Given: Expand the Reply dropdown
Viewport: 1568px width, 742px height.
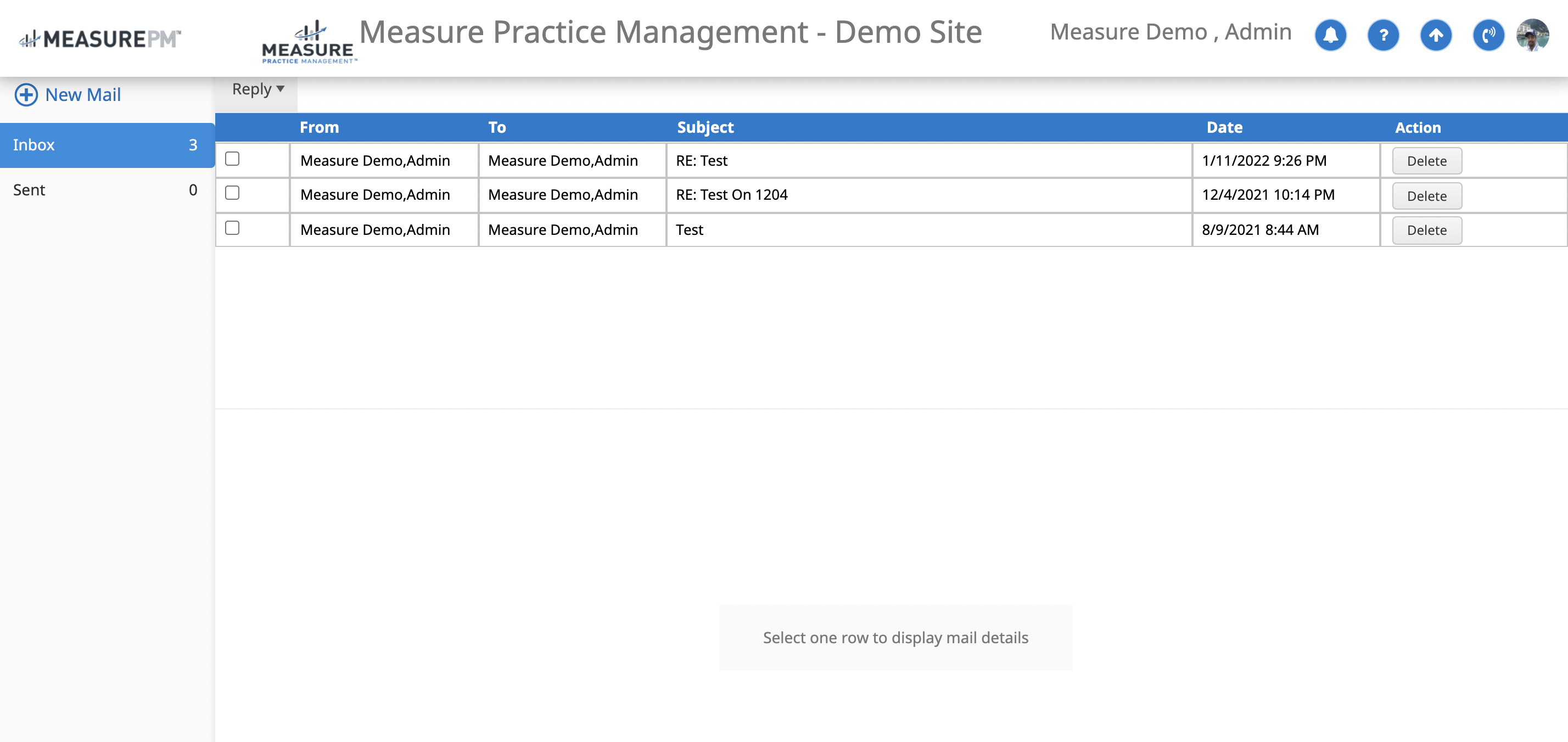Looking at the screenshot, I should (x=258, y=89).
